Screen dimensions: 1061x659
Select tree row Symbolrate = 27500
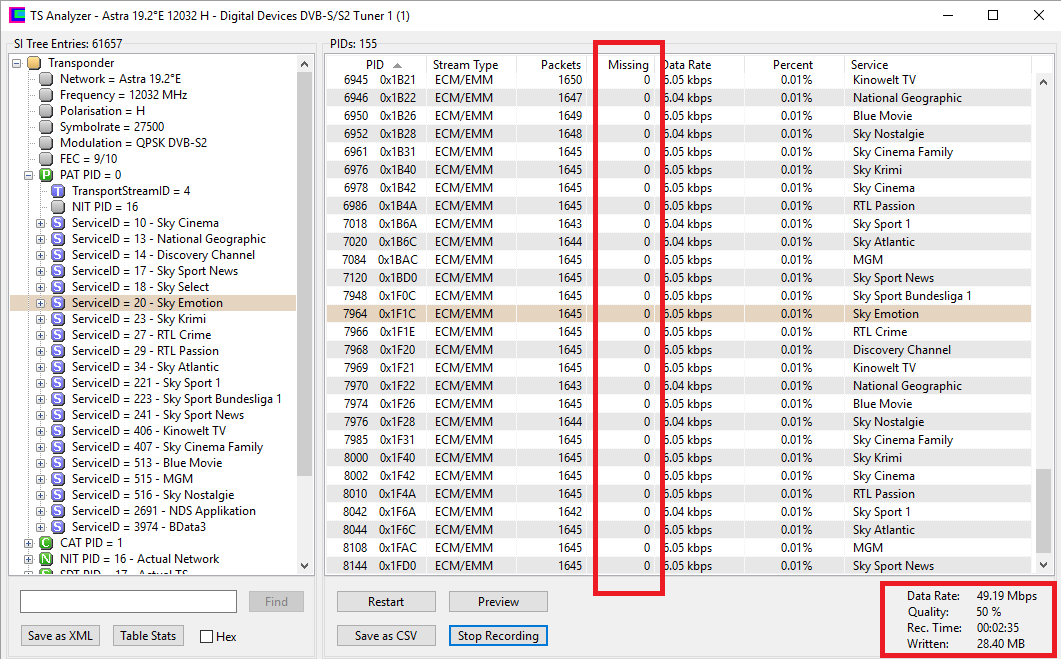pyautogui.click(x=112, y=127)
